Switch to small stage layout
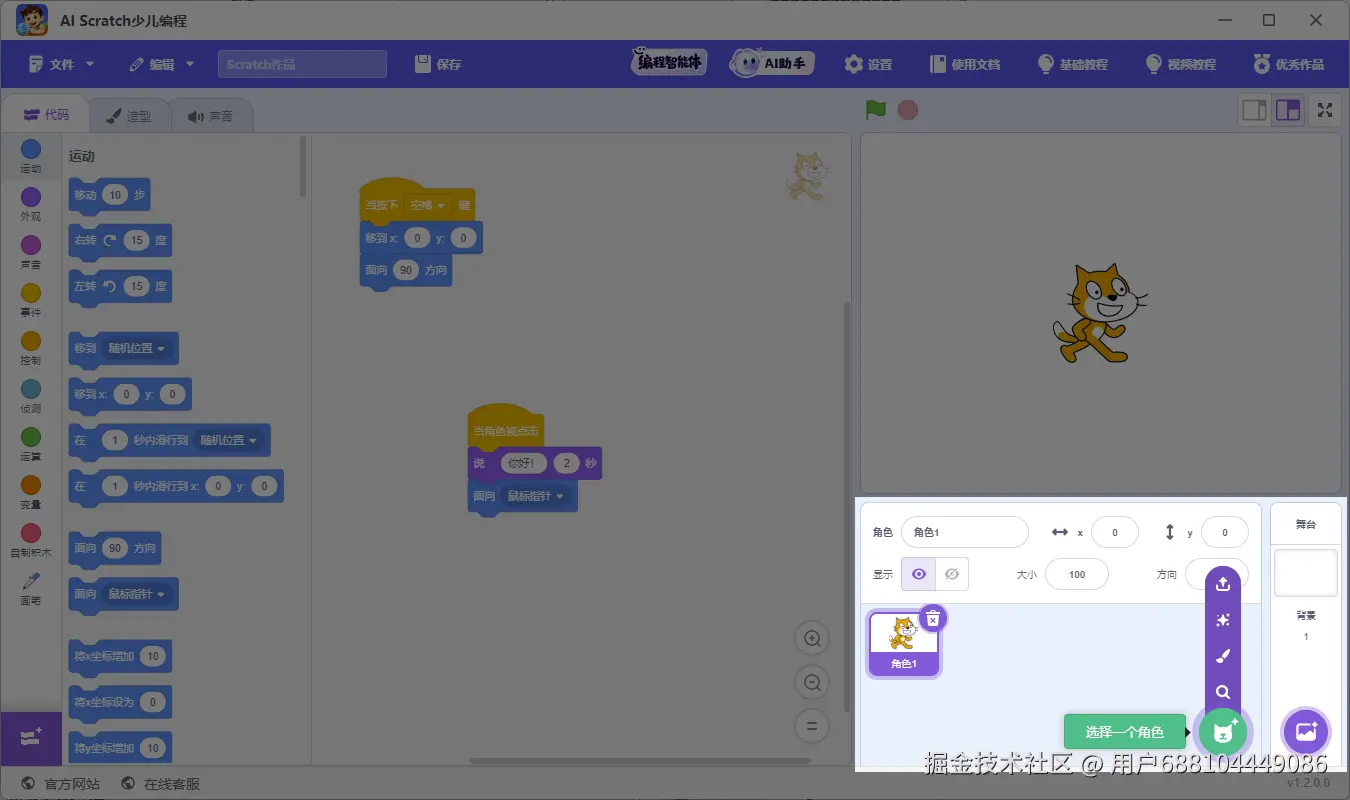The image size is (1350, 800). pyautogui.click(x=1254, y=110)
